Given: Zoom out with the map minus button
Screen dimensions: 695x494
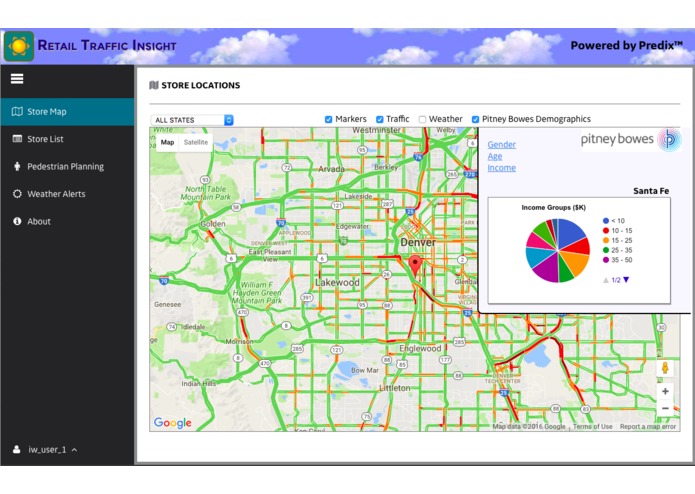Looking at the screenshot, I should [x=665, y=408].
